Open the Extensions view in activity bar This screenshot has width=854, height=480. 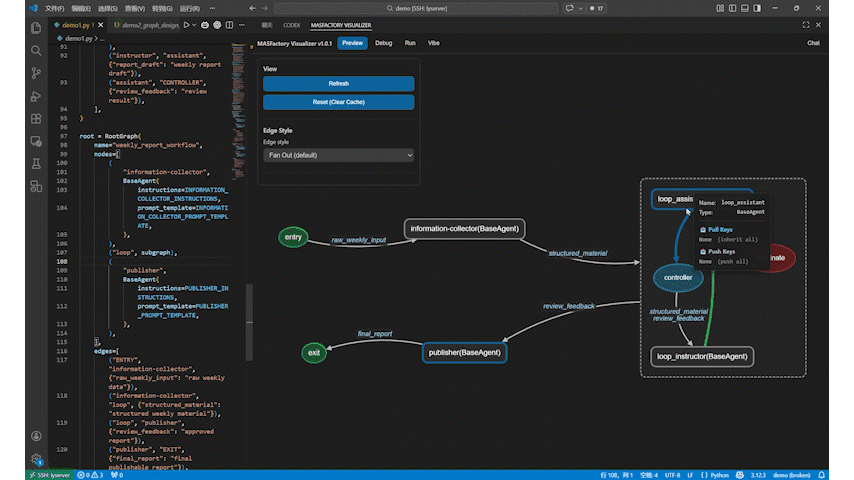point(37,118)
